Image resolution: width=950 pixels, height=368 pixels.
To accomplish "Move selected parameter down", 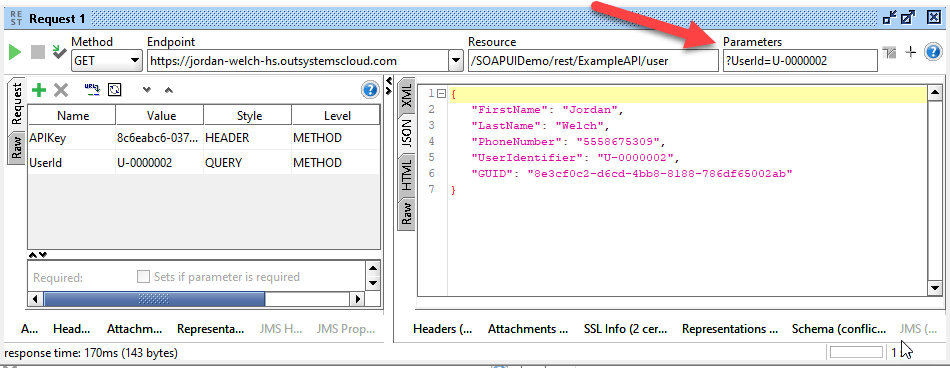I will coord(147,90).
